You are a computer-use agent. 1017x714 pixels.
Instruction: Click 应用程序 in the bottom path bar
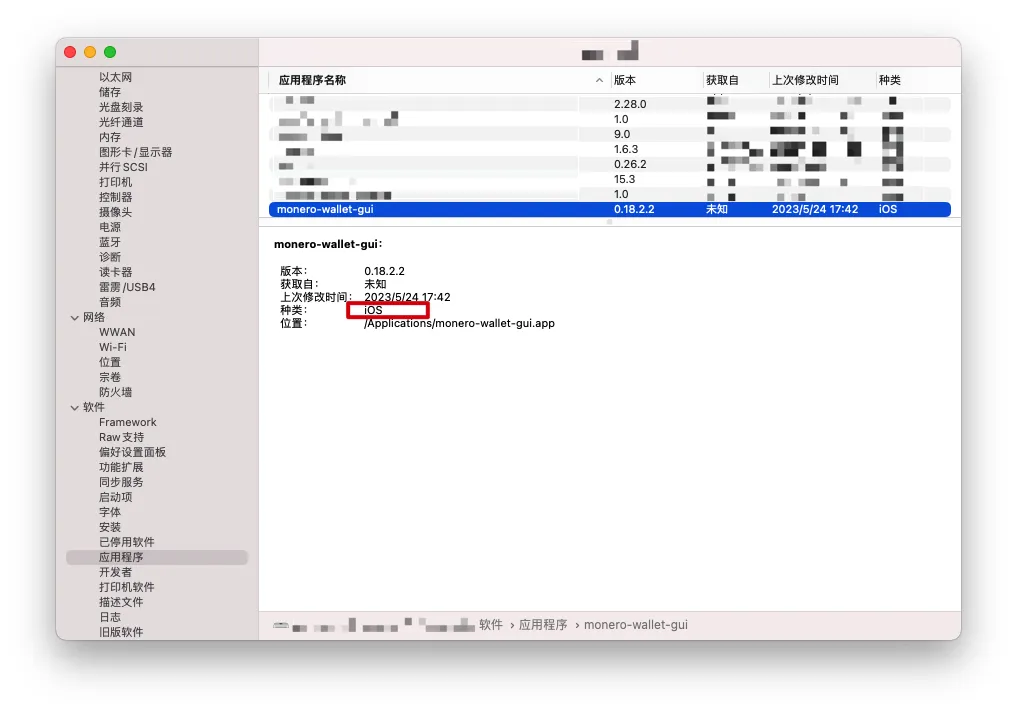click(543, 625)
